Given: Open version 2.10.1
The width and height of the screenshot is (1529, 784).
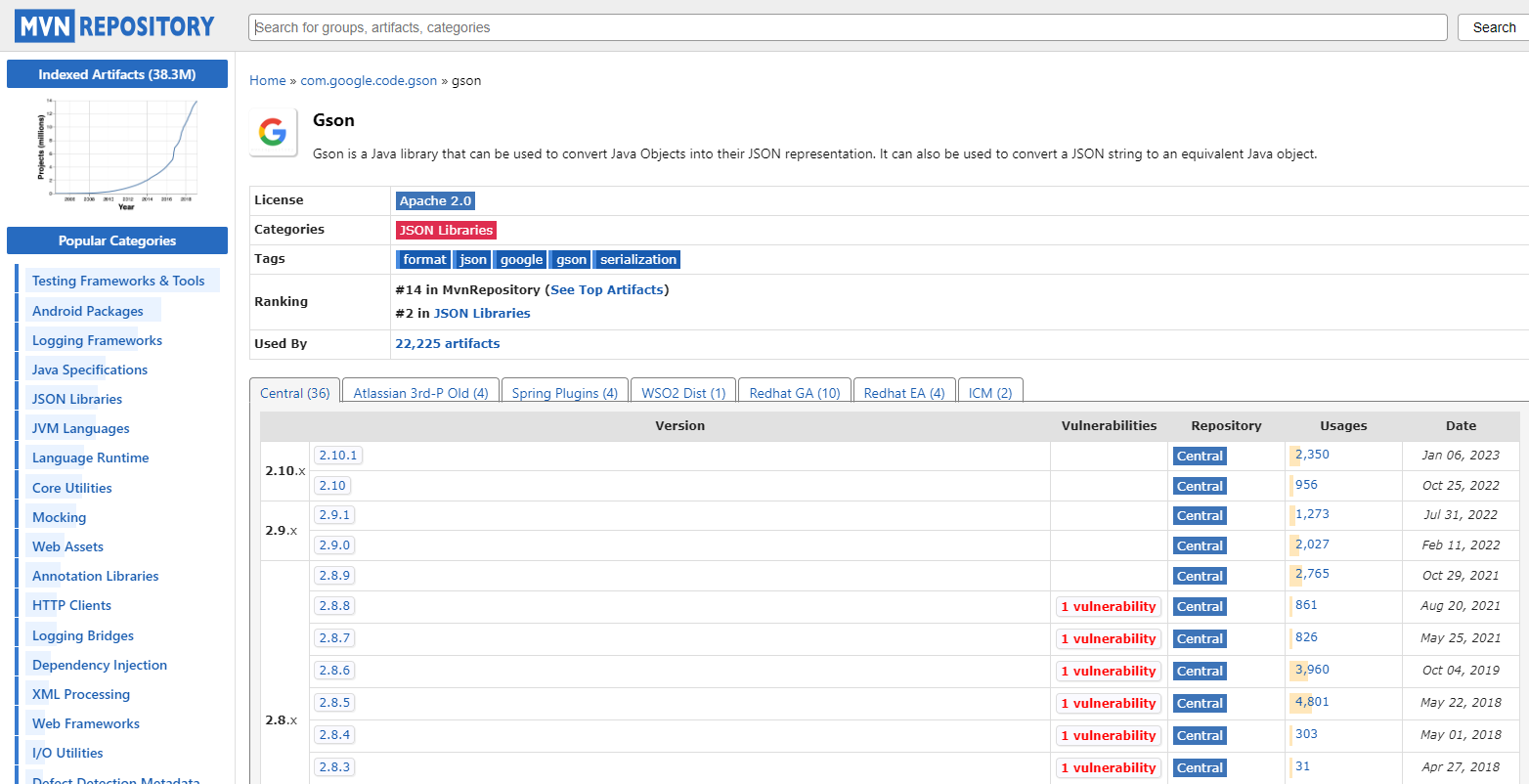Looking at the screenshot, I should (x=337, y=455).
